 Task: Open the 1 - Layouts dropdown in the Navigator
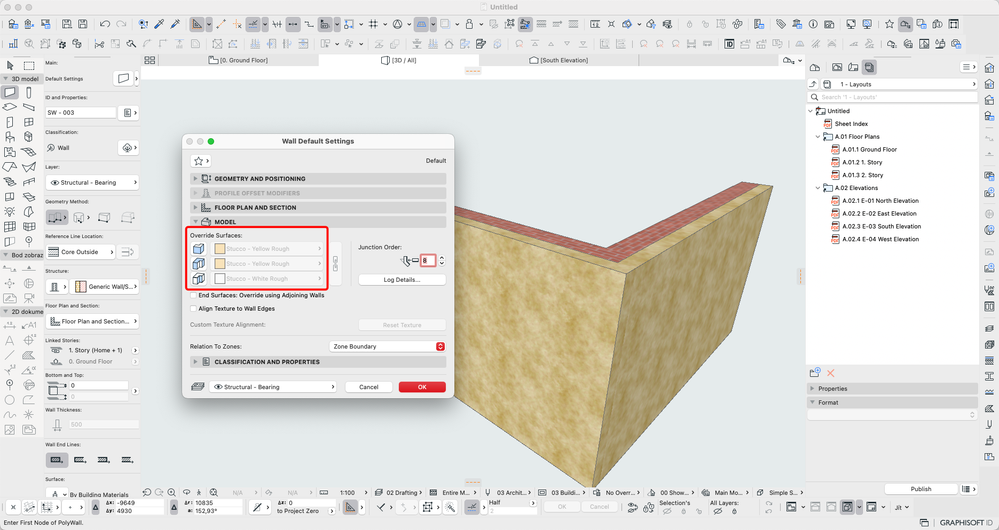[x=899, y=84]
